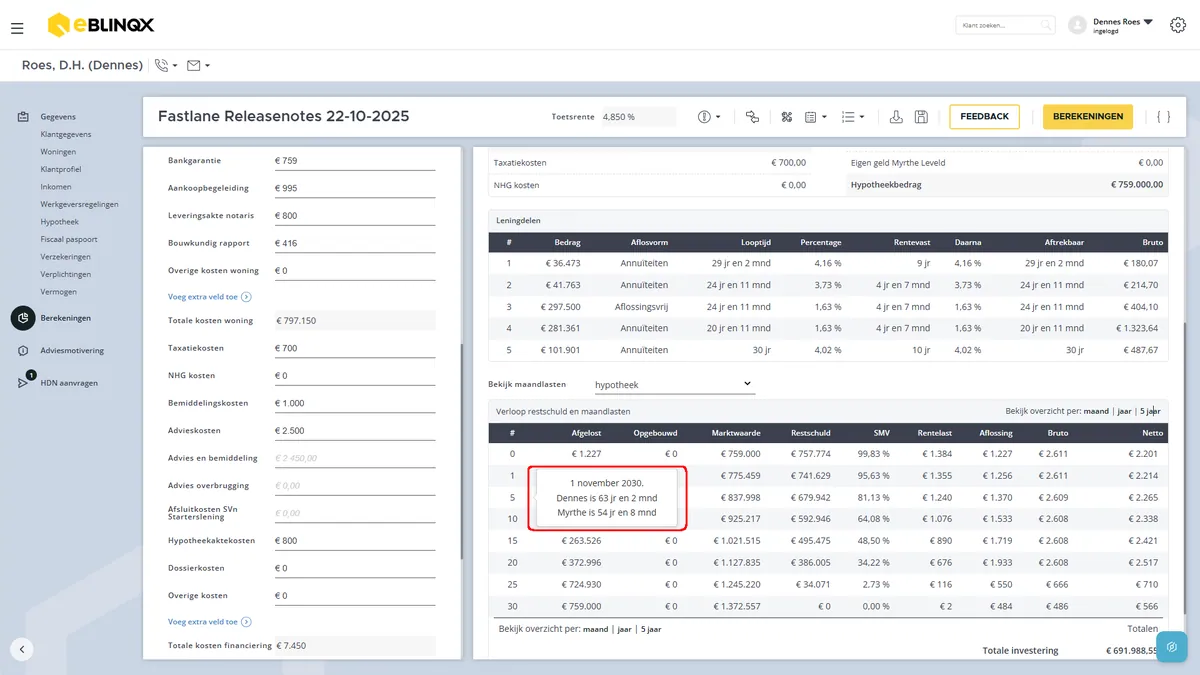Click the FEEDBACK button

tap(984, 117)
